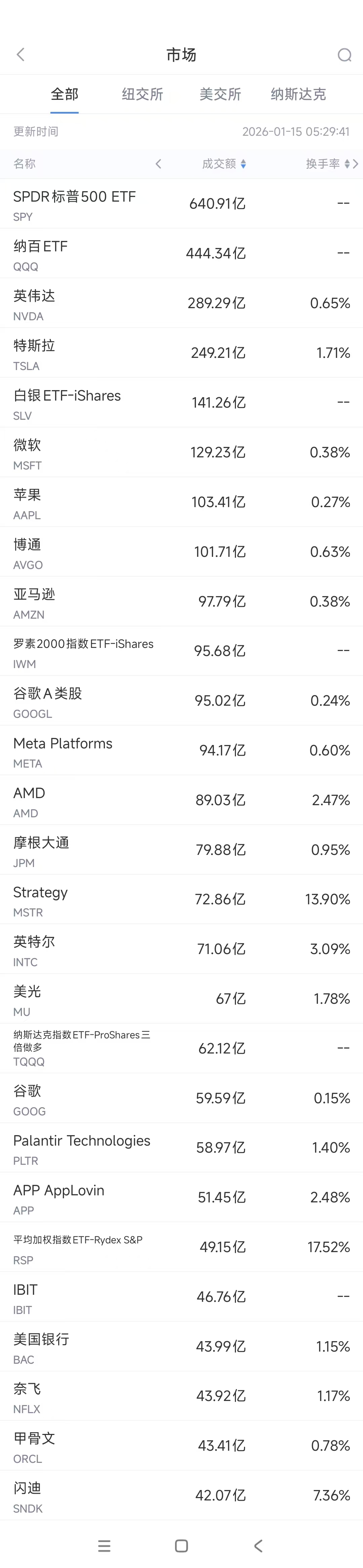Open the Strategy MSTR row
The image size is (363, 1568).
(x=182, y=900)
